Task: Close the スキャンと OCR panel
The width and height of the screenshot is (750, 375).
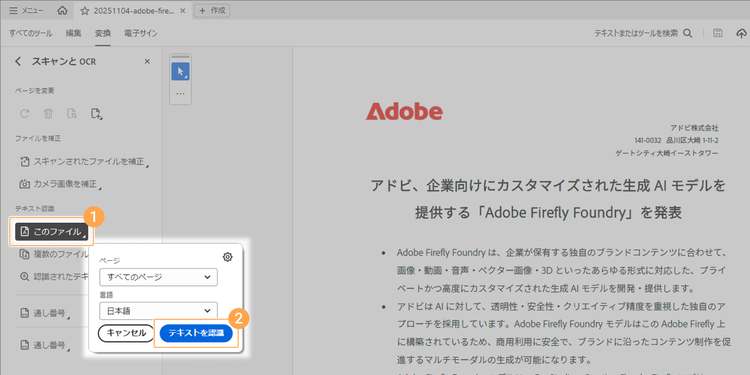Action: coord(147,61)
